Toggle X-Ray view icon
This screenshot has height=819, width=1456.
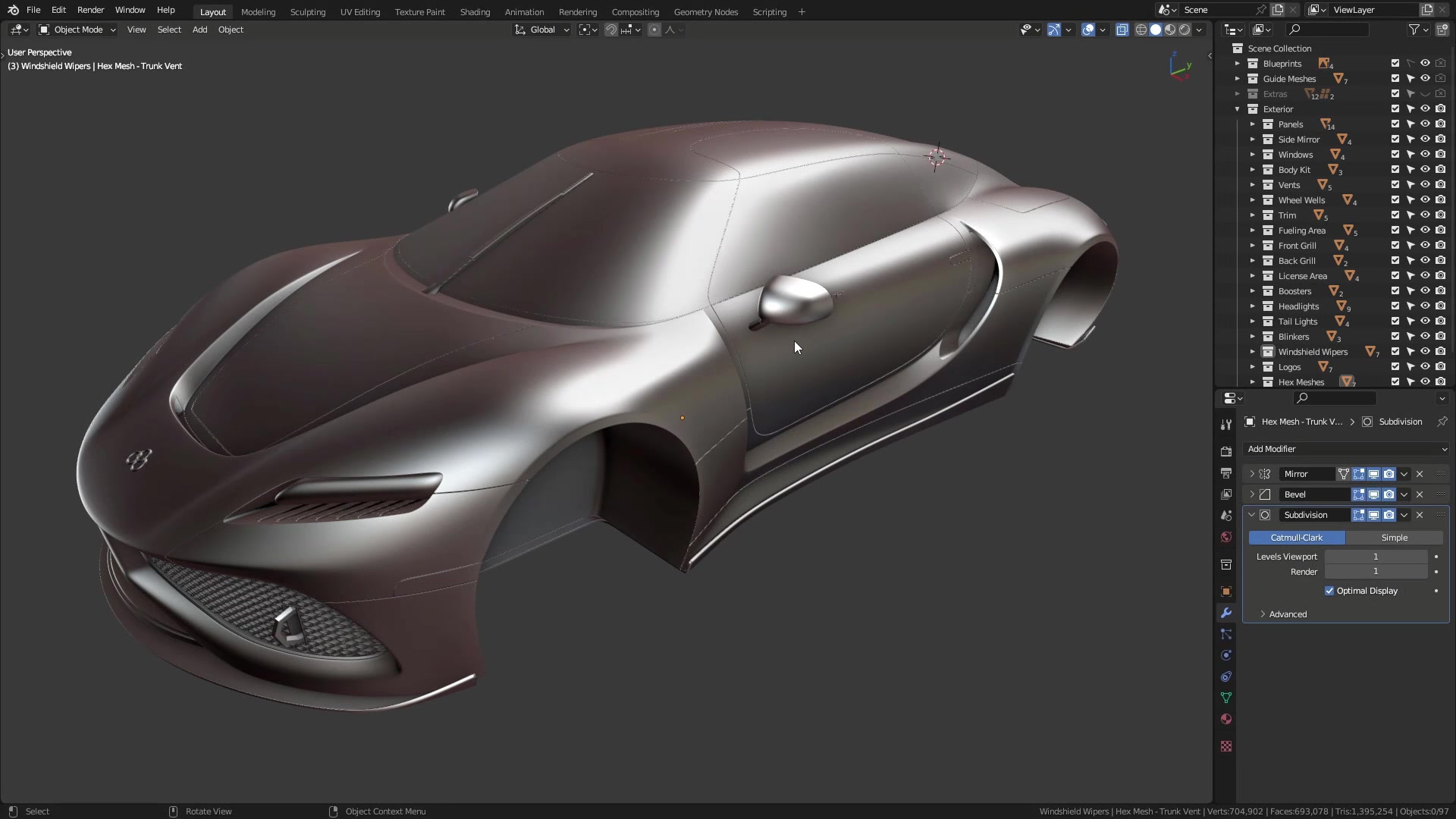[1122, 30]
